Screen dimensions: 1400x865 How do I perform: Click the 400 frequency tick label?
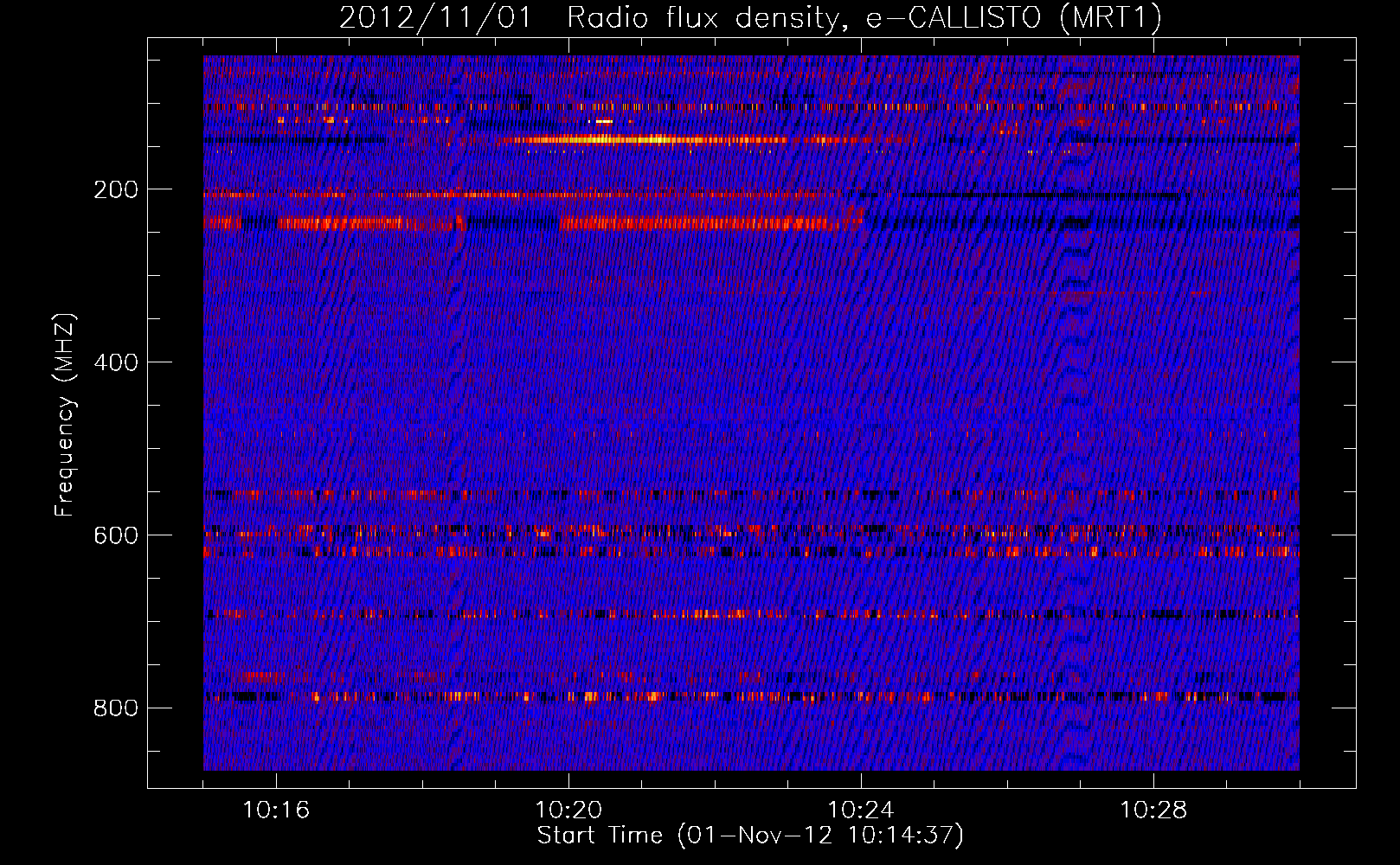[116, 362]
